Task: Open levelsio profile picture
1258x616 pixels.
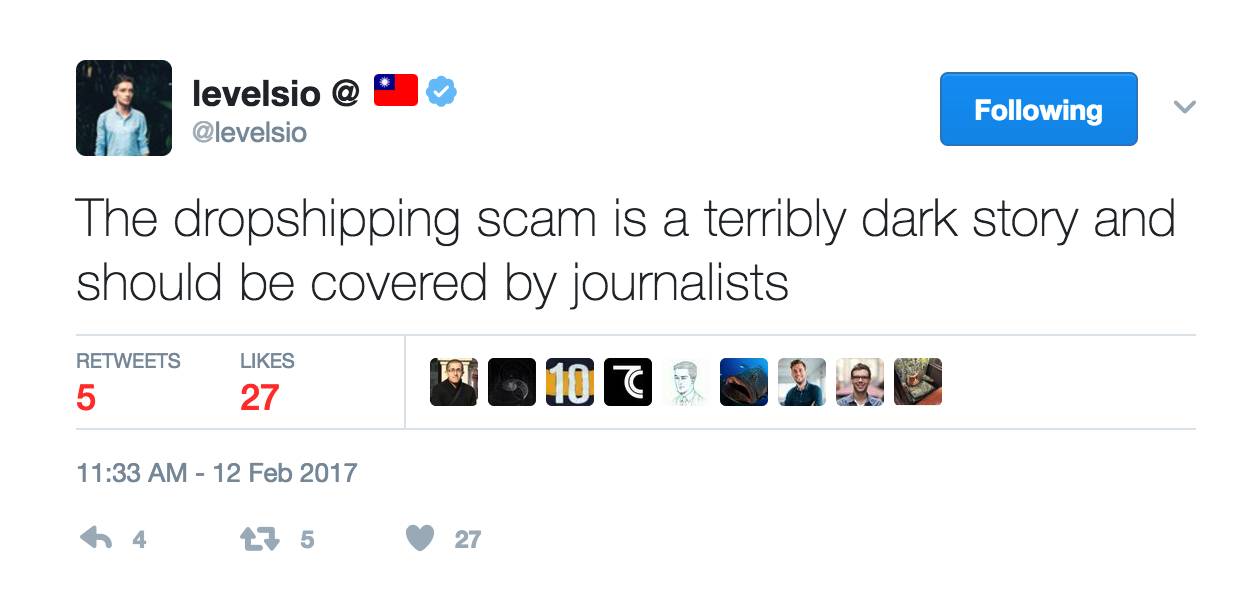Action: [x=124, y=108]
